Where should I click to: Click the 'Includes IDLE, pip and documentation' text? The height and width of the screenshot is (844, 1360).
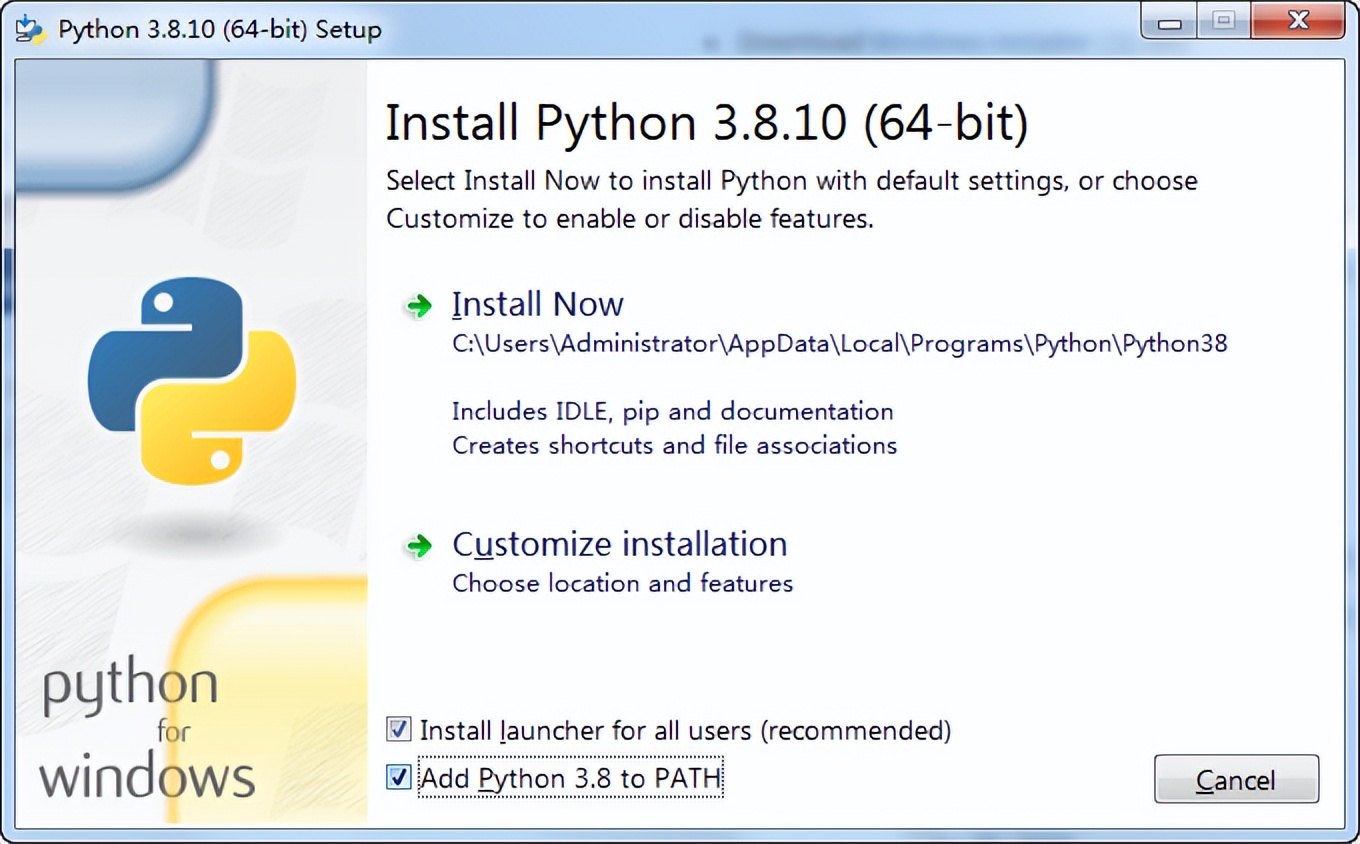pos(672,411)
